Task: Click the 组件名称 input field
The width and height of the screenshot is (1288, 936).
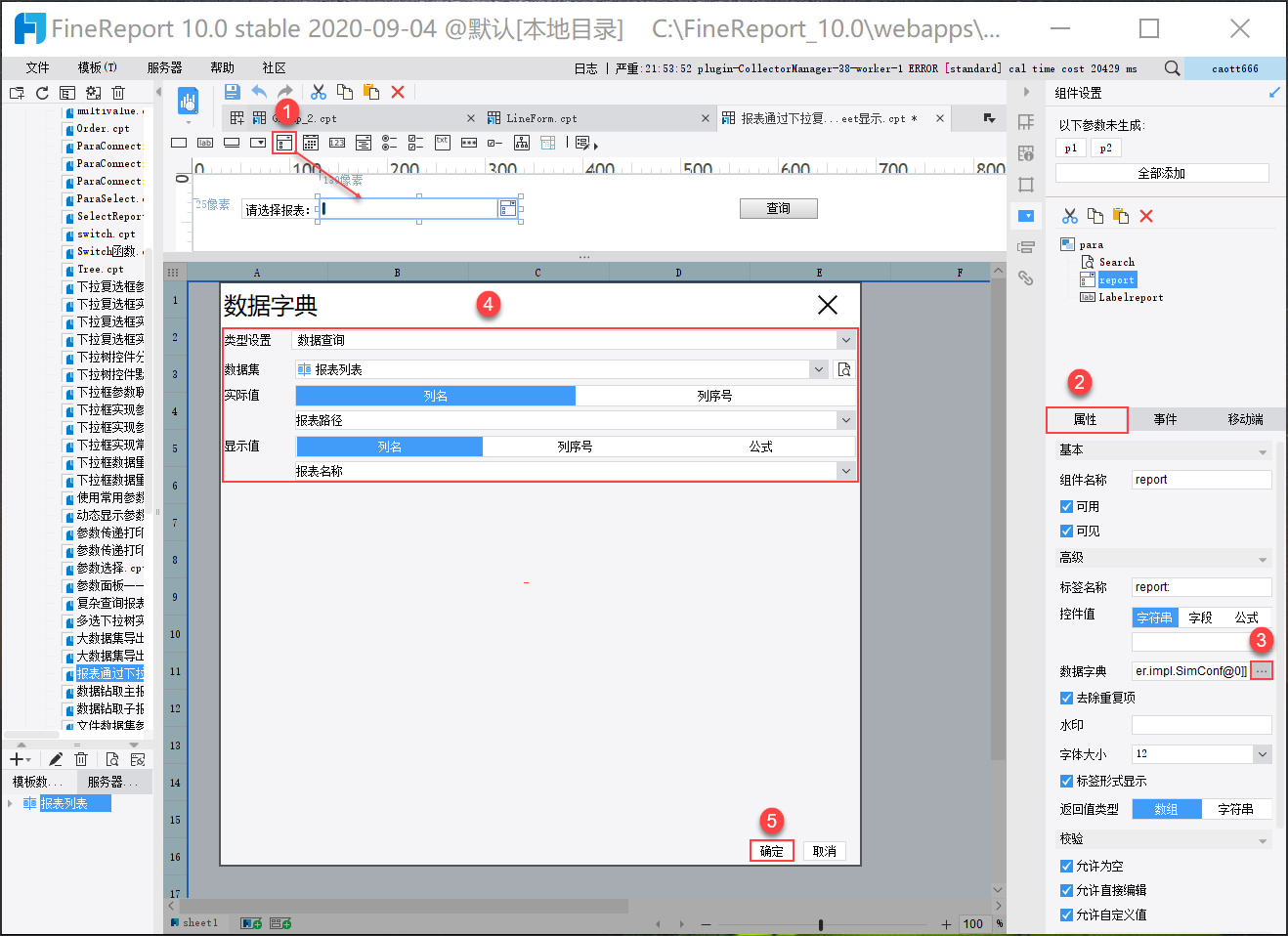Action: 1202,480
